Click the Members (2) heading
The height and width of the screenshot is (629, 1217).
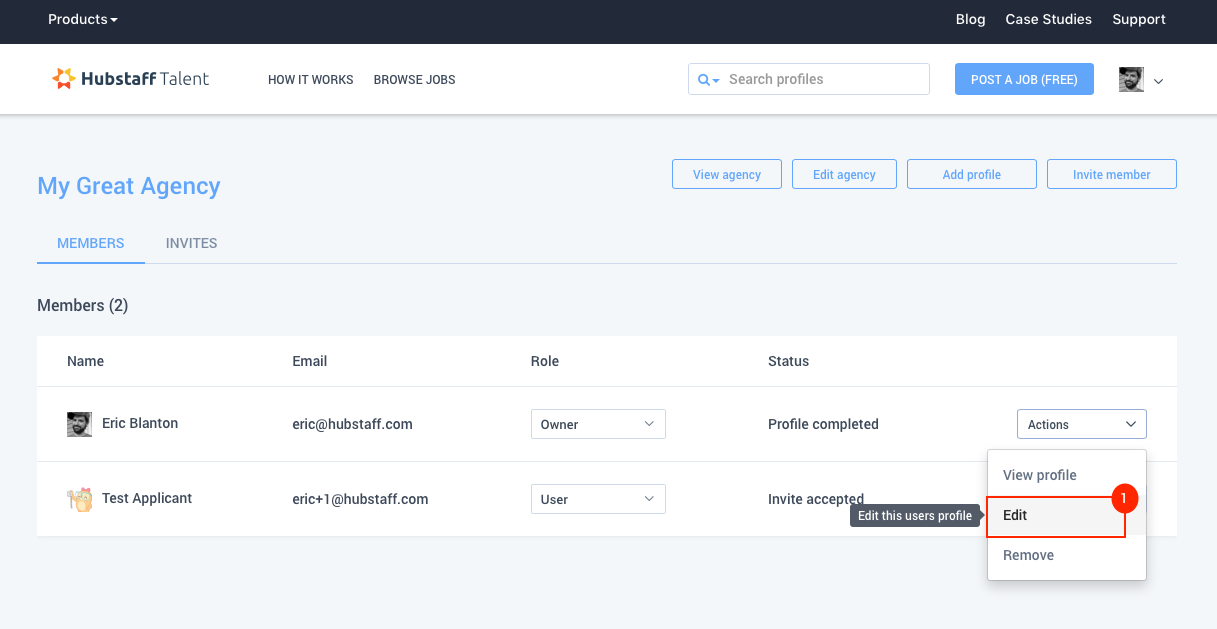coord(83,305)
